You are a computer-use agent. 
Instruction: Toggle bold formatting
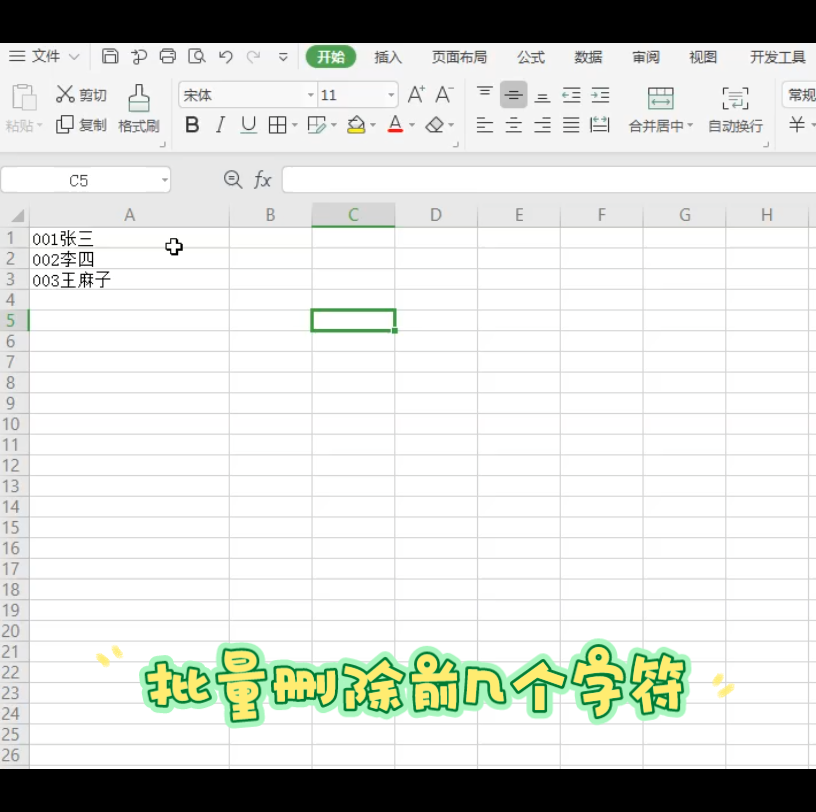192,124
